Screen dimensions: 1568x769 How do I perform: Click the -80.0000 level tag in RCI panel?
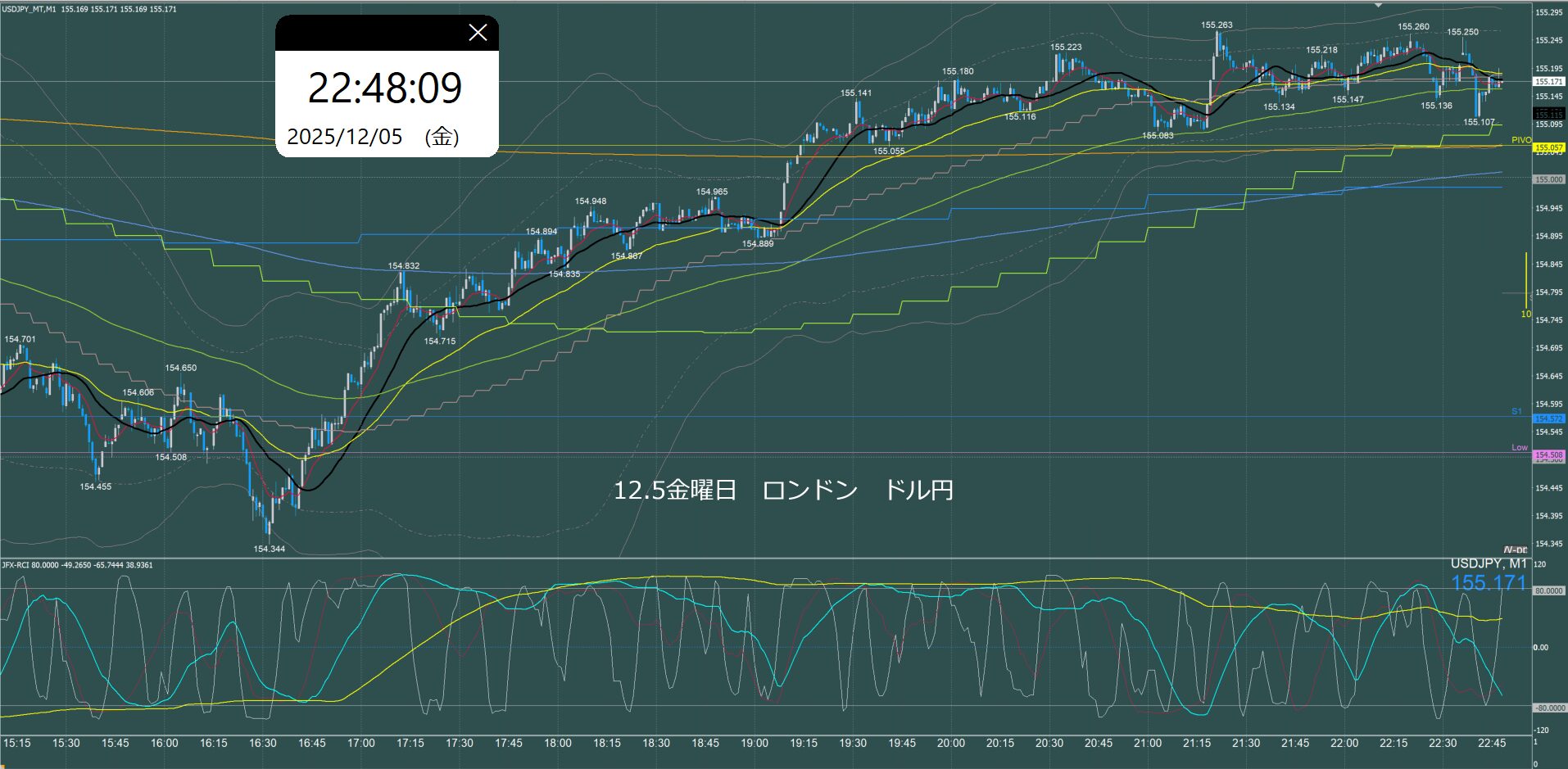click(1549, 708)
